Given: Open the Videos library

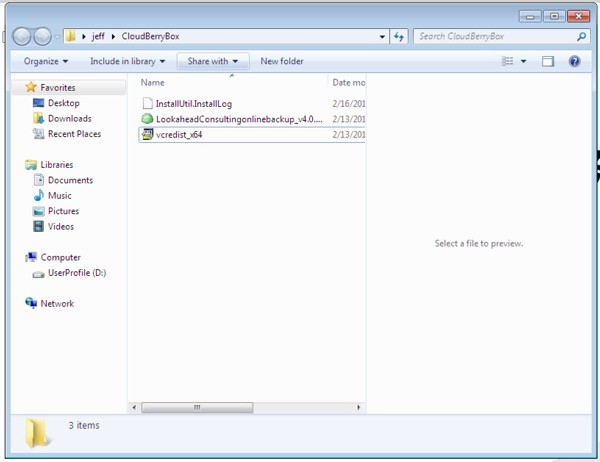Looking at the screenshot, I should tap(61, 226).
